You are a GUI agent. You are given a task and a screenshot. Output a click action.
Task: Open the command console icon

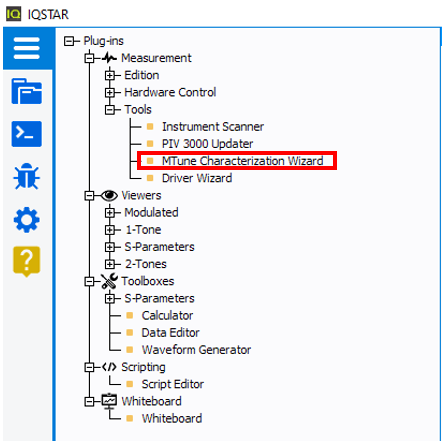tap(27, 134)
